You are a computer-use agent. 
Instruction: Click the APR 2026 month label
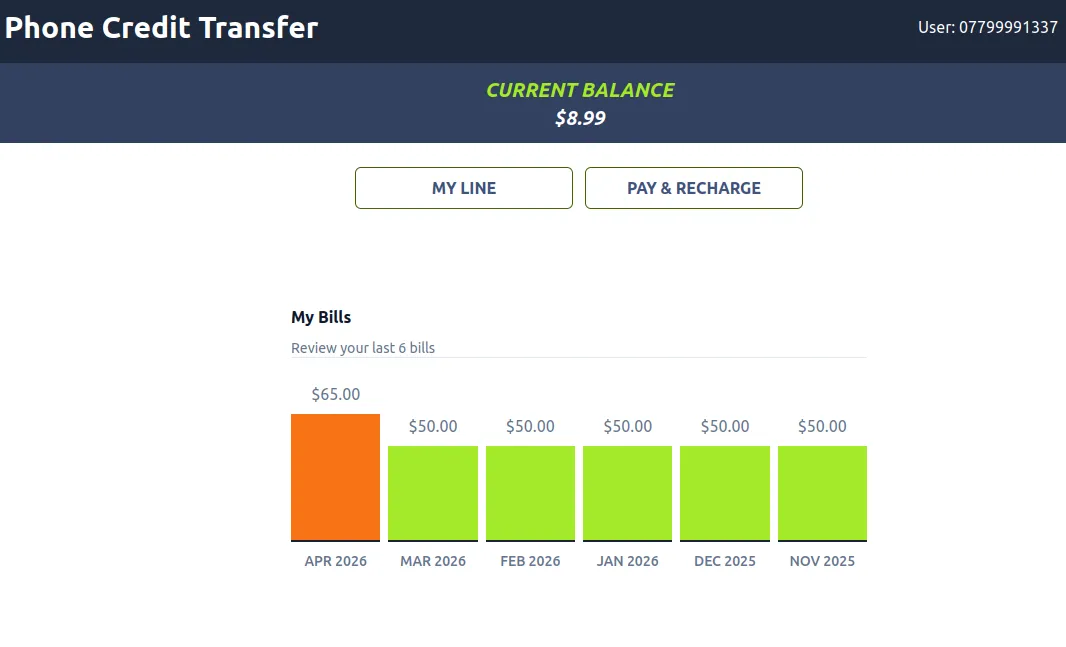click(336, 561)
